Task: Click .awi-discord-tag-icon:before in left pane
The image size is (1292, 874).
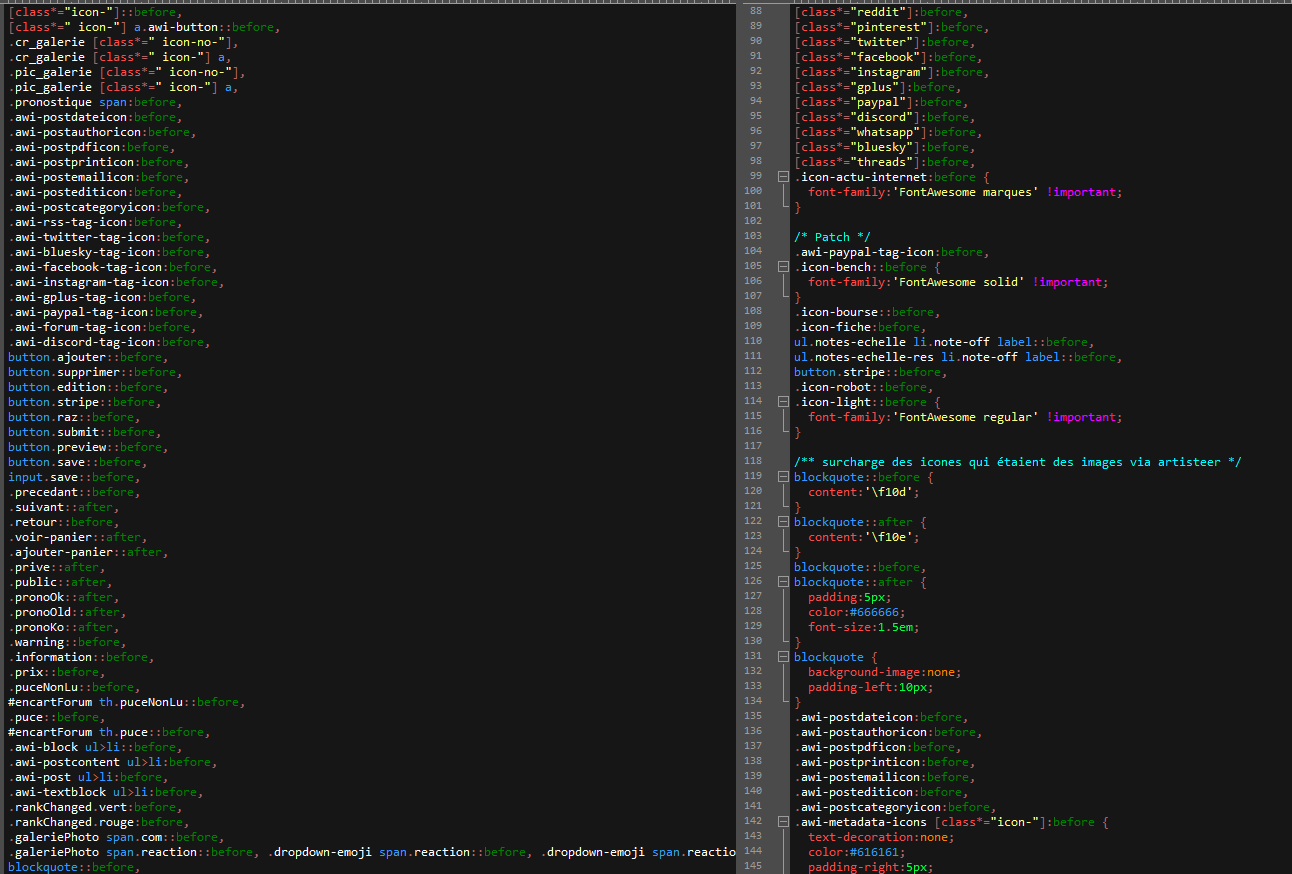Action: [109, 342]
